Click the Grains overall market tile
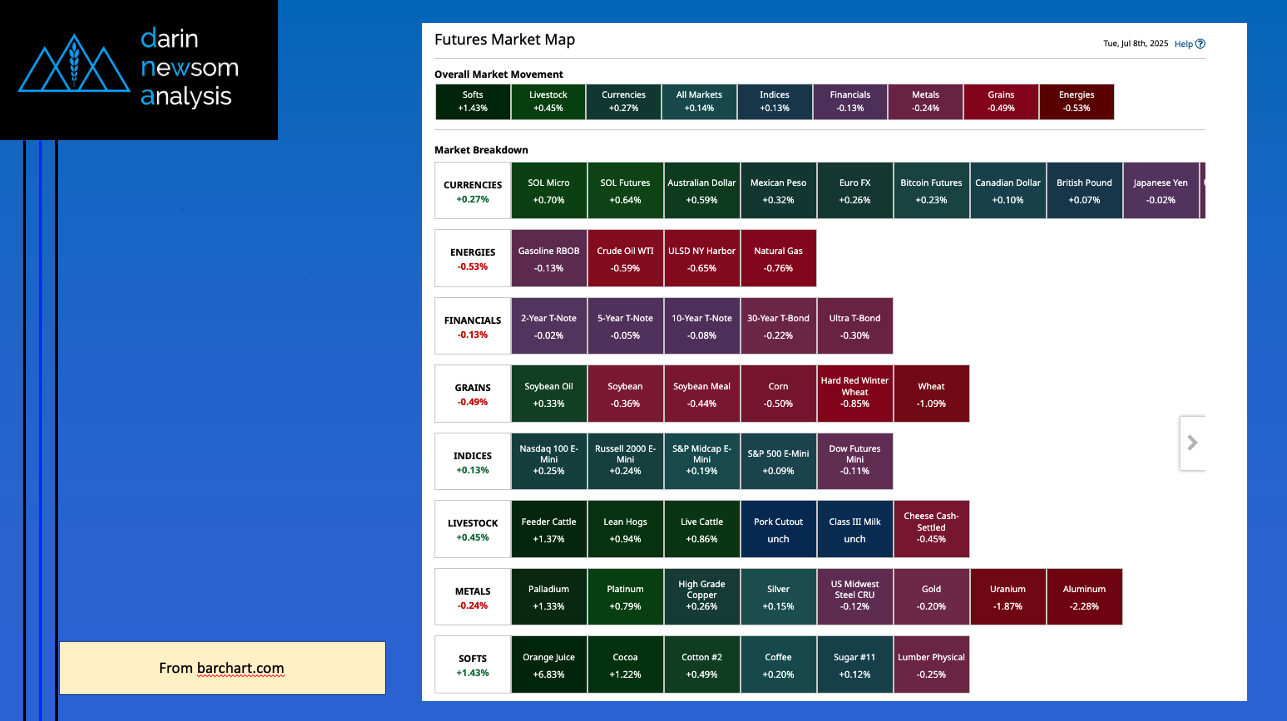The image size is (1287, 721). (x=1001, y=102)
